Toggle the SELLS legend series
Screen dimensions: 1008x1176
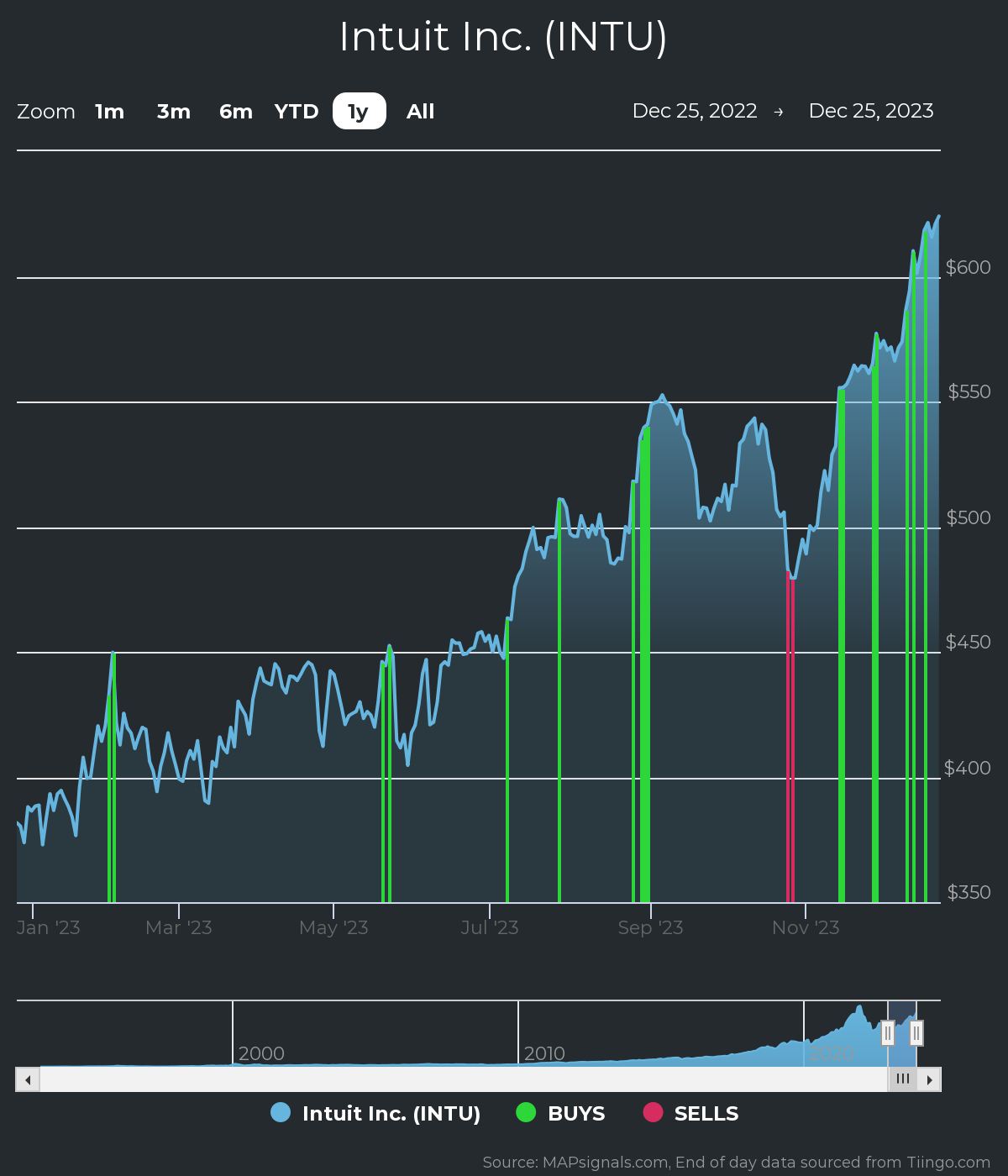(x=690, y=1113)
